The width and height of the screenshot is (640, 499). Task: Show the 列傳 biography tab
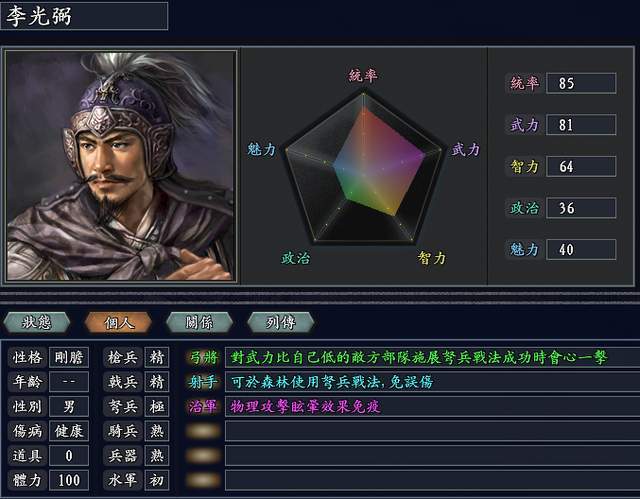pyautogui.click(x=279, y=322)
